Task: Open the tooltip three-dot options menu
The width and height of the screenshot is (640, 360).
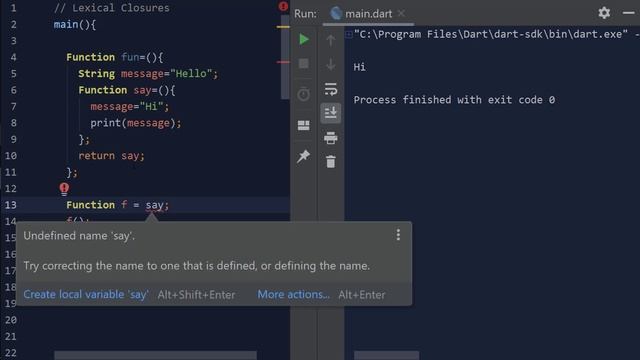Action: click(398, 235)
